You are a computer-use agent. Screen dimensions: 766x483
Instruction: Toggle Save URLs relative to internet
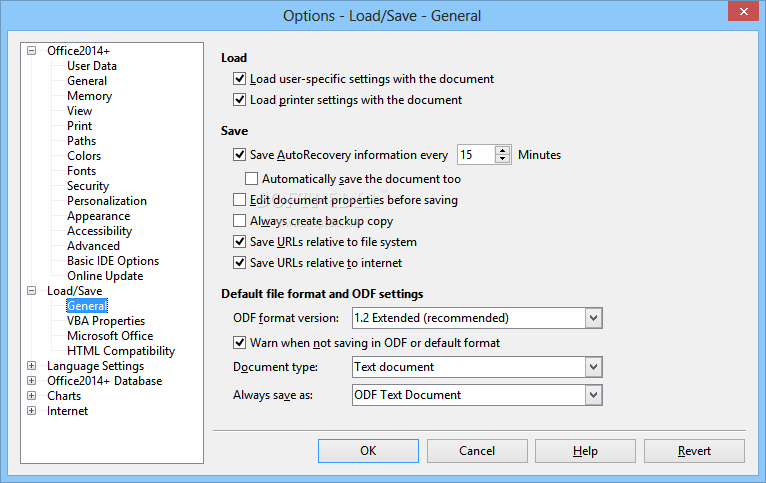[x=239, y=263]
